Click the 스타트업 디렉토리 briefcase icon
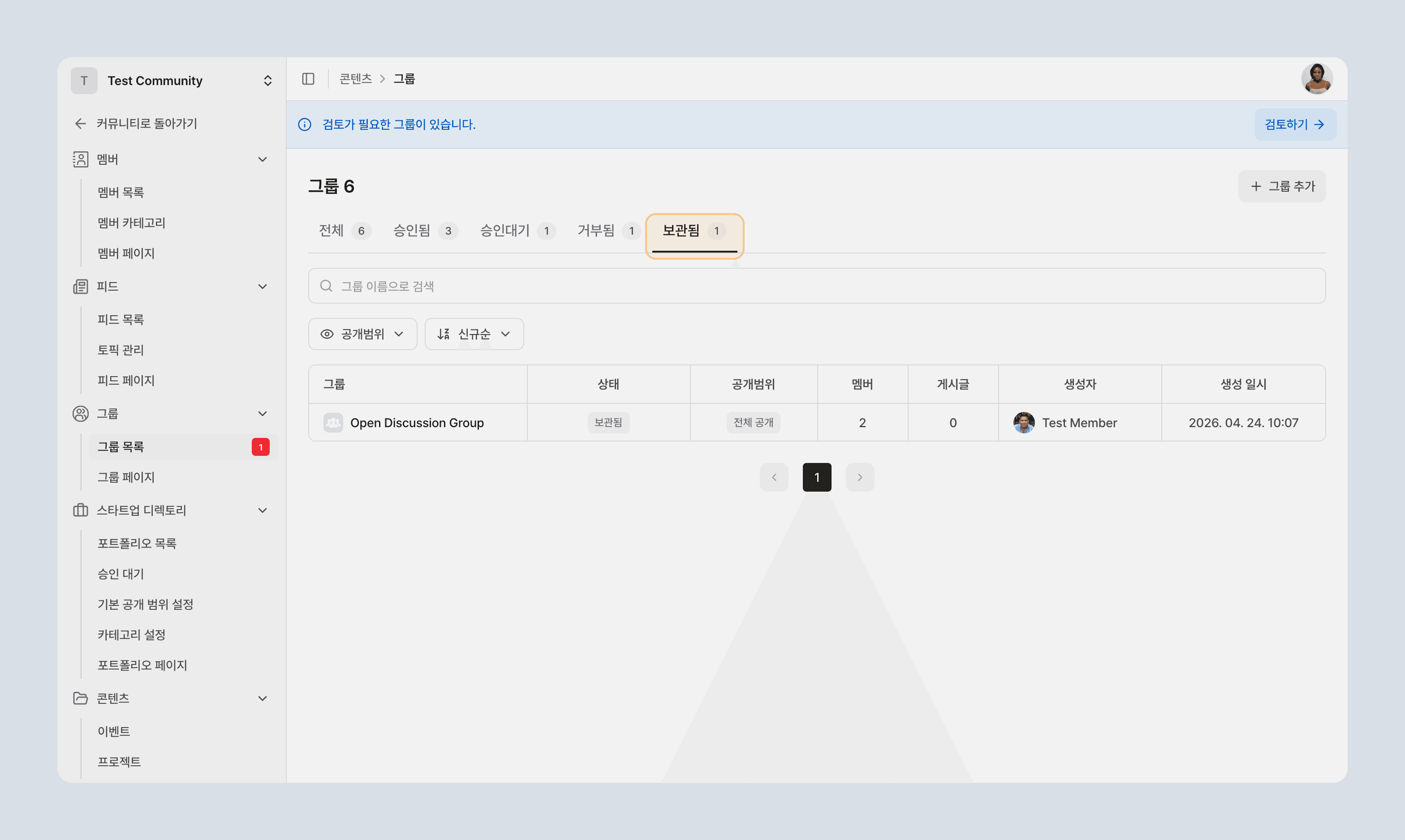 (80, 510)
